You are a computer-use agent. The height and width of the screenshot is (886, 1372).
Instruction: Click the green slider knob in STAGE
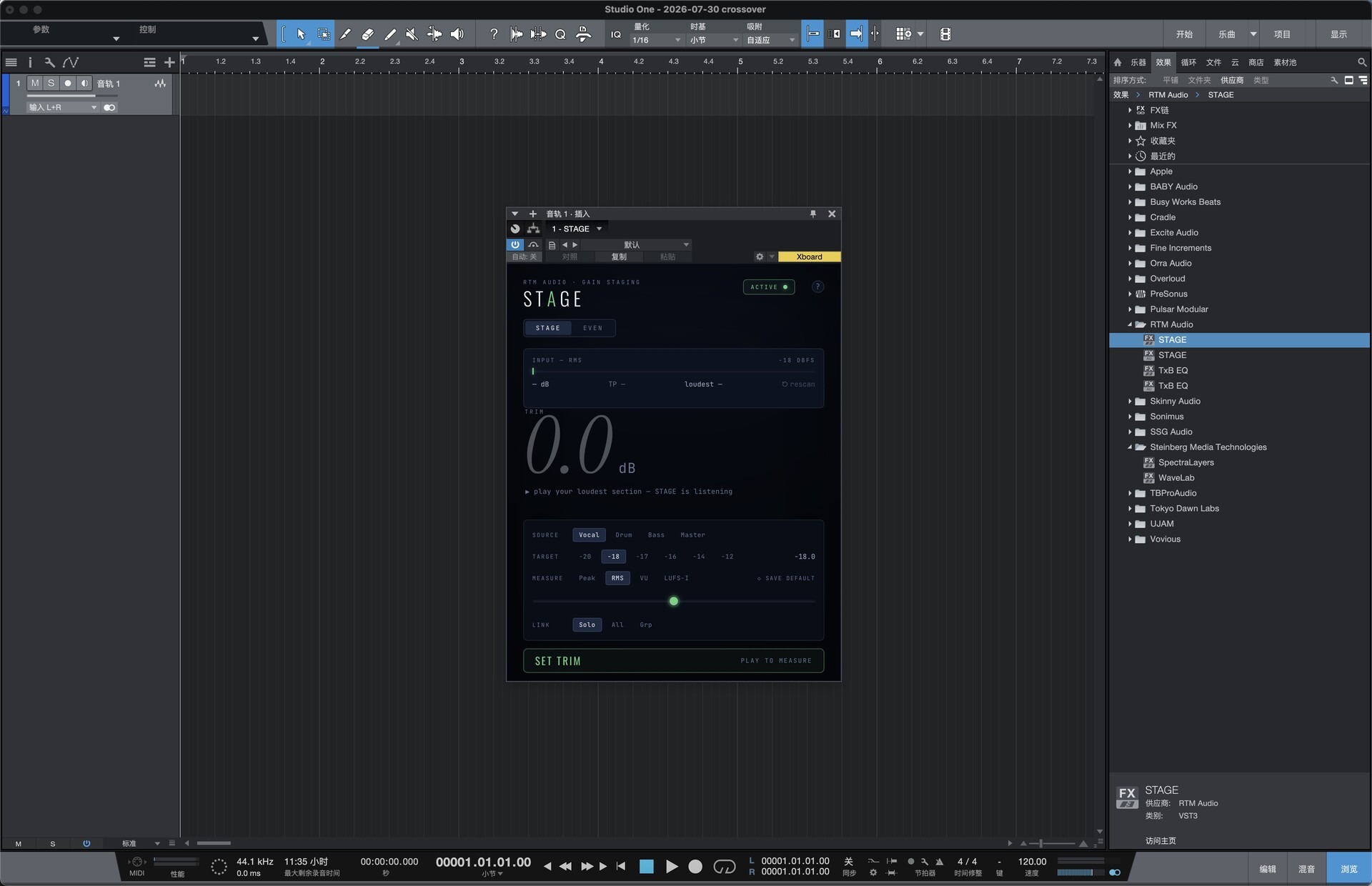pos(673,601)
